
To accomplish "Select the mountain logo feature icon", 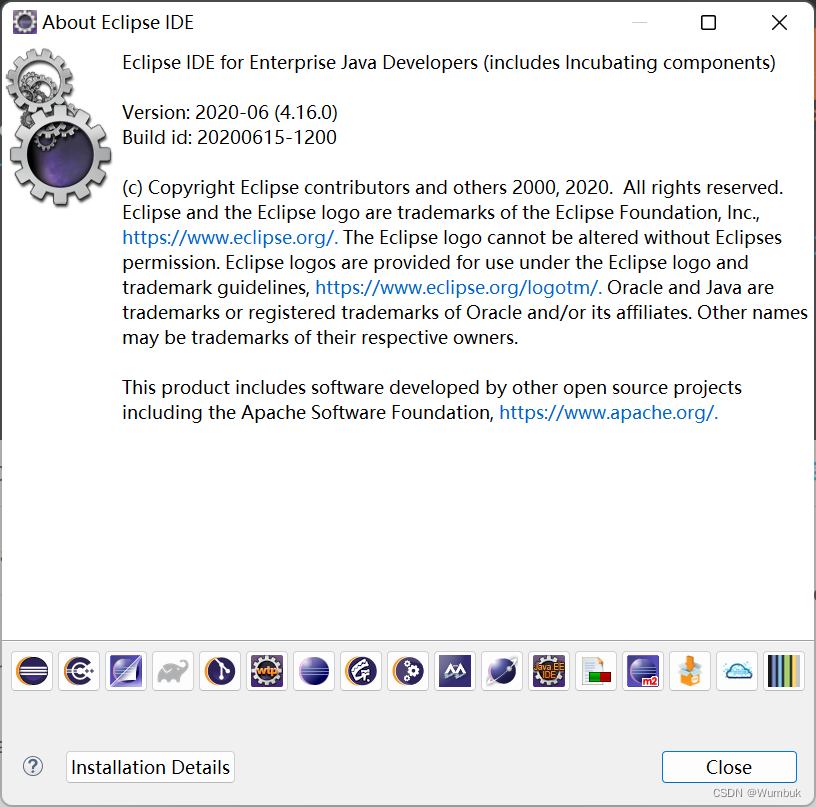I will point(454,671).
